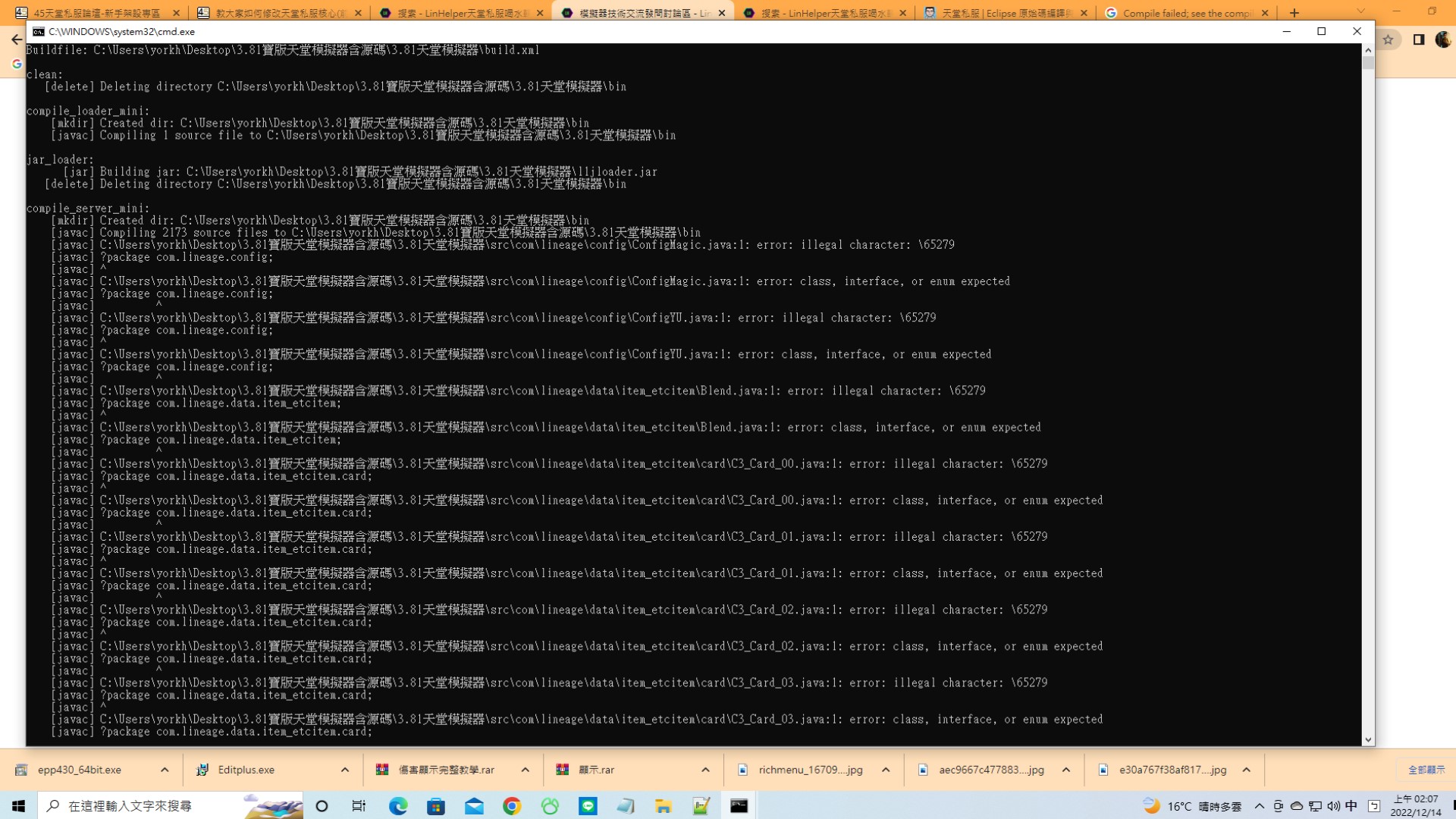This screenshot has height=819, width=1456.
Task: Switch to the cmd window taskbar icon
Action: [x=739, y=806]
